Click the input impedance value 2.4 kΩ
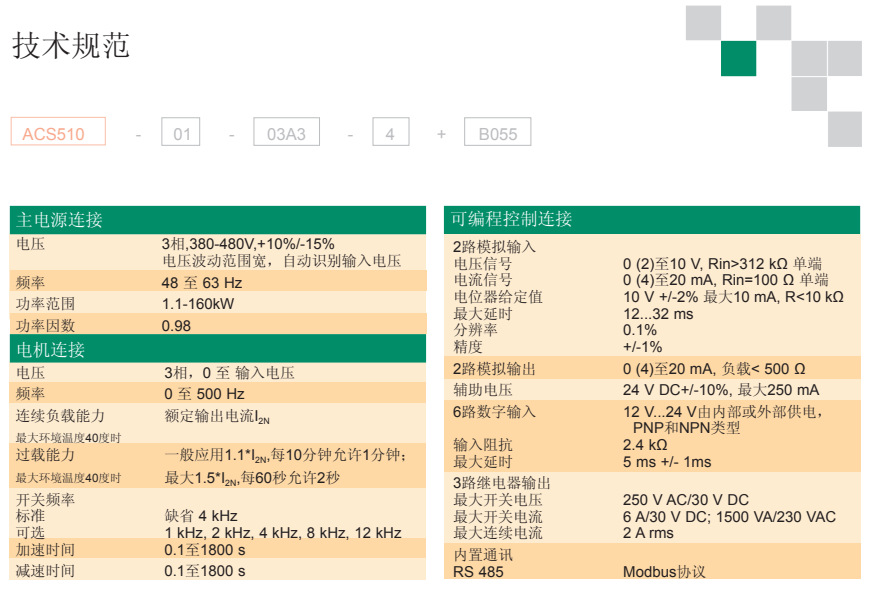 point(645,445)
